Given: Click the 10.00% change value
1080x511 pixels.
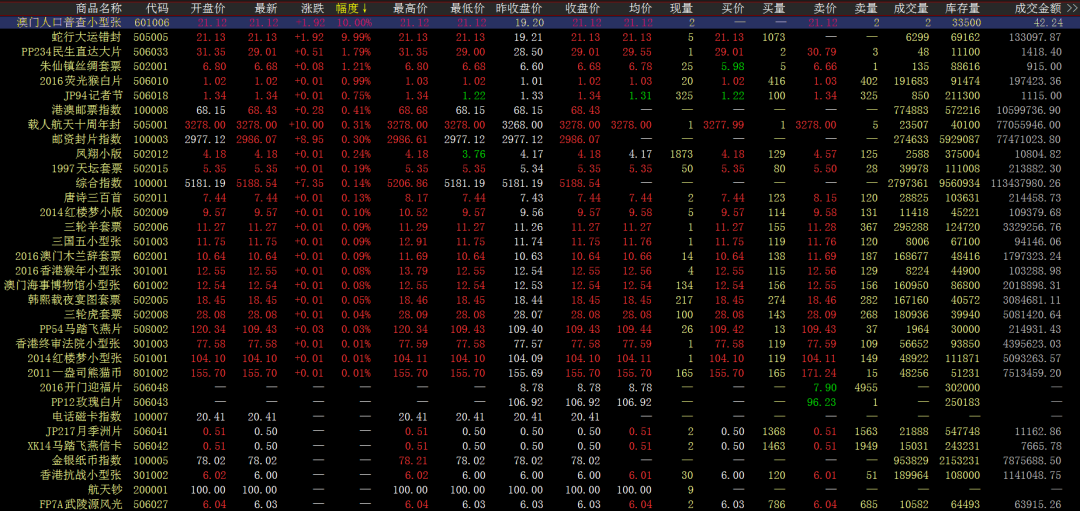Looking at the screenshot, I should tap(355, 23).
